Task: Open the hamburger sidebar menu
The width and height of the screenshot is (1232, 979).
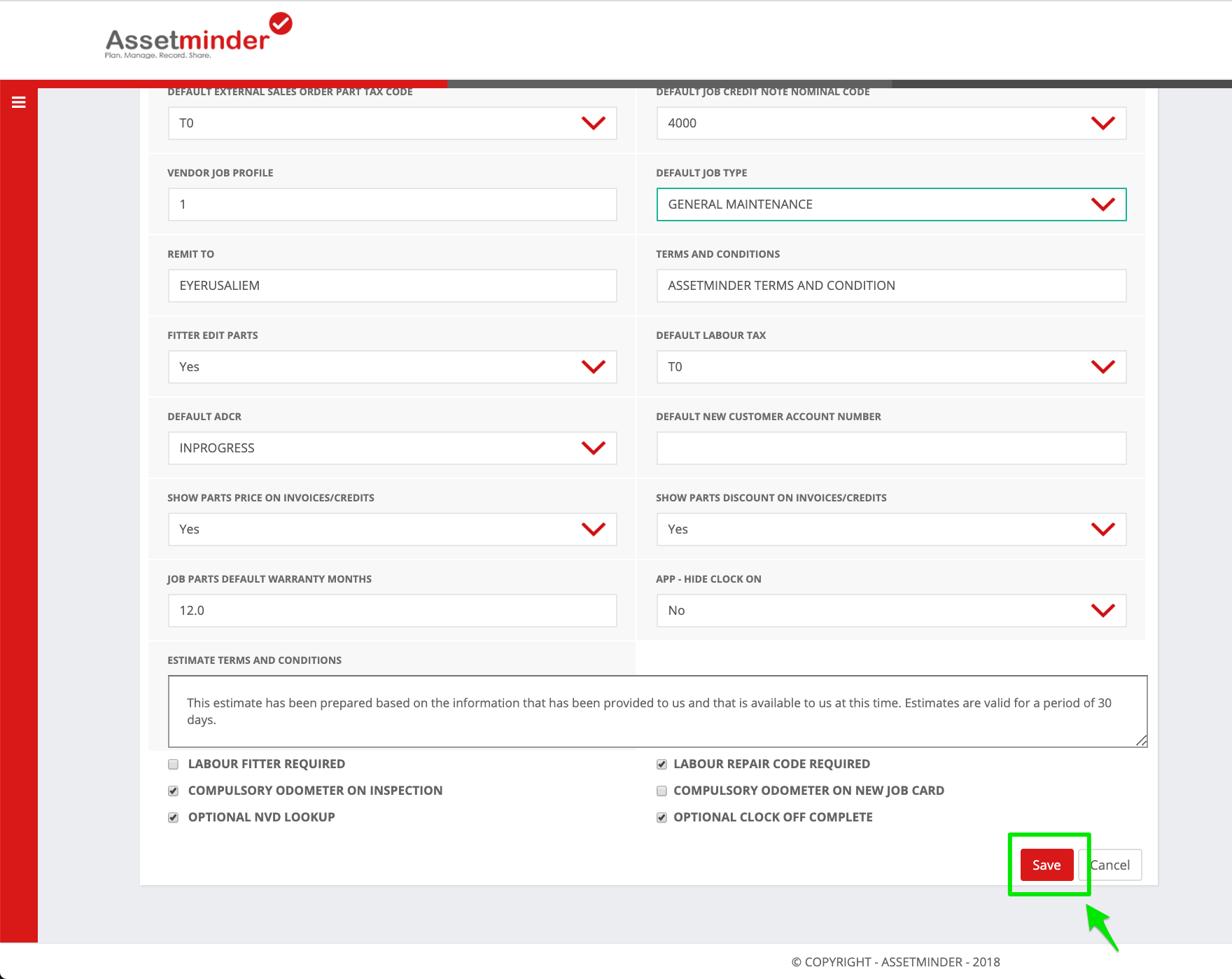Action: point(19,102)
